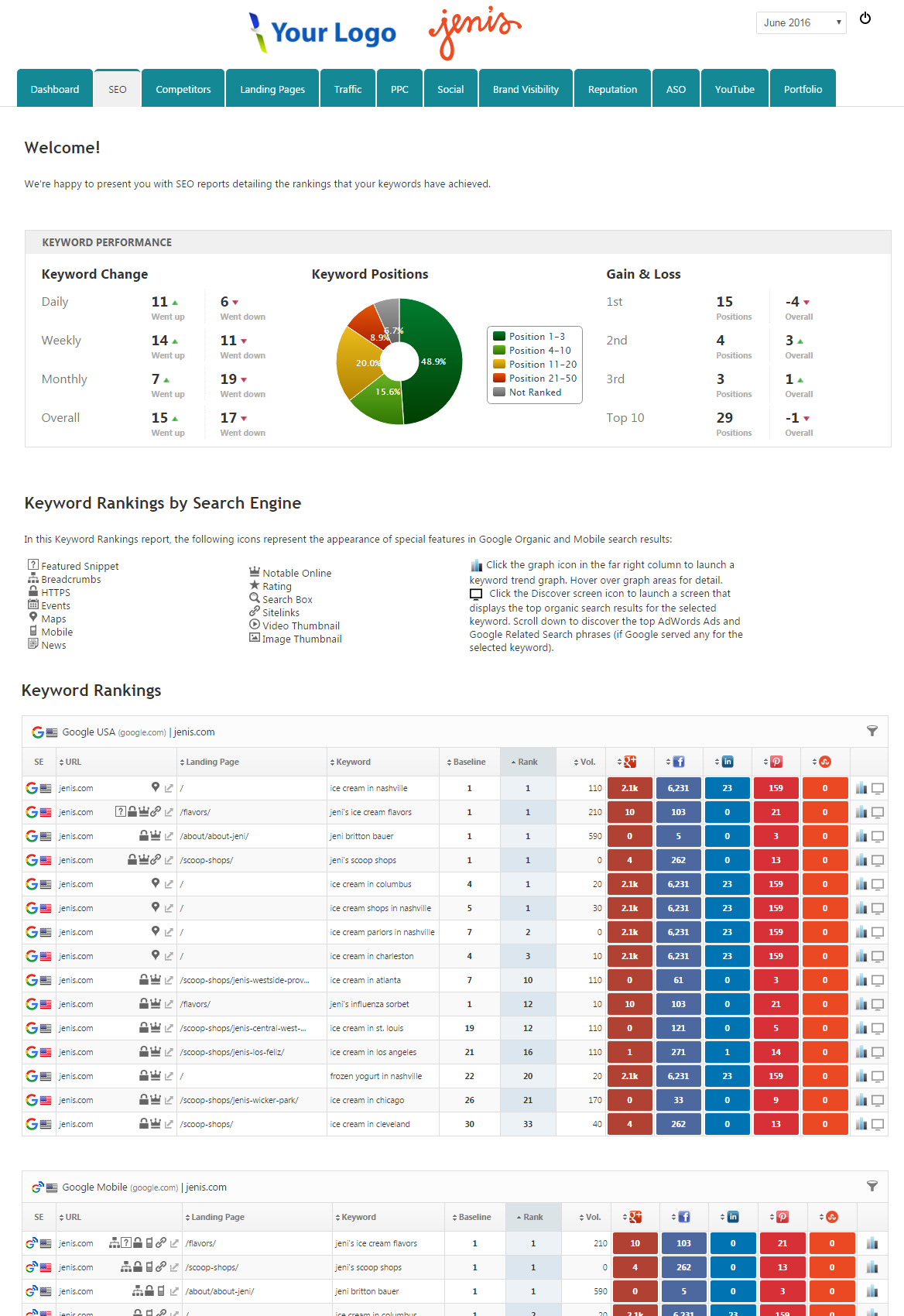Open the Brand Visibility tab

pyautogui.click(x=526, y=89)
